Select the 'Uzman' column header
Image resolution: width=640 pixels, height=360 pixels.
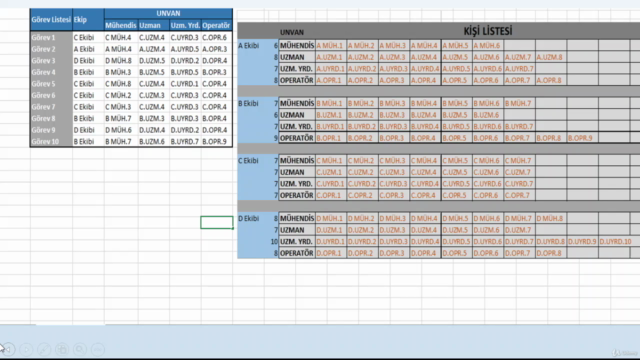(153, 25)
